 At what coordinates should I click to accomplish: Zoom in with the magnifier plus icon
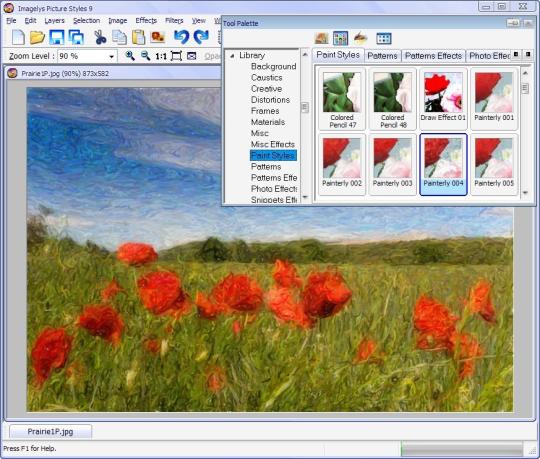130,56
